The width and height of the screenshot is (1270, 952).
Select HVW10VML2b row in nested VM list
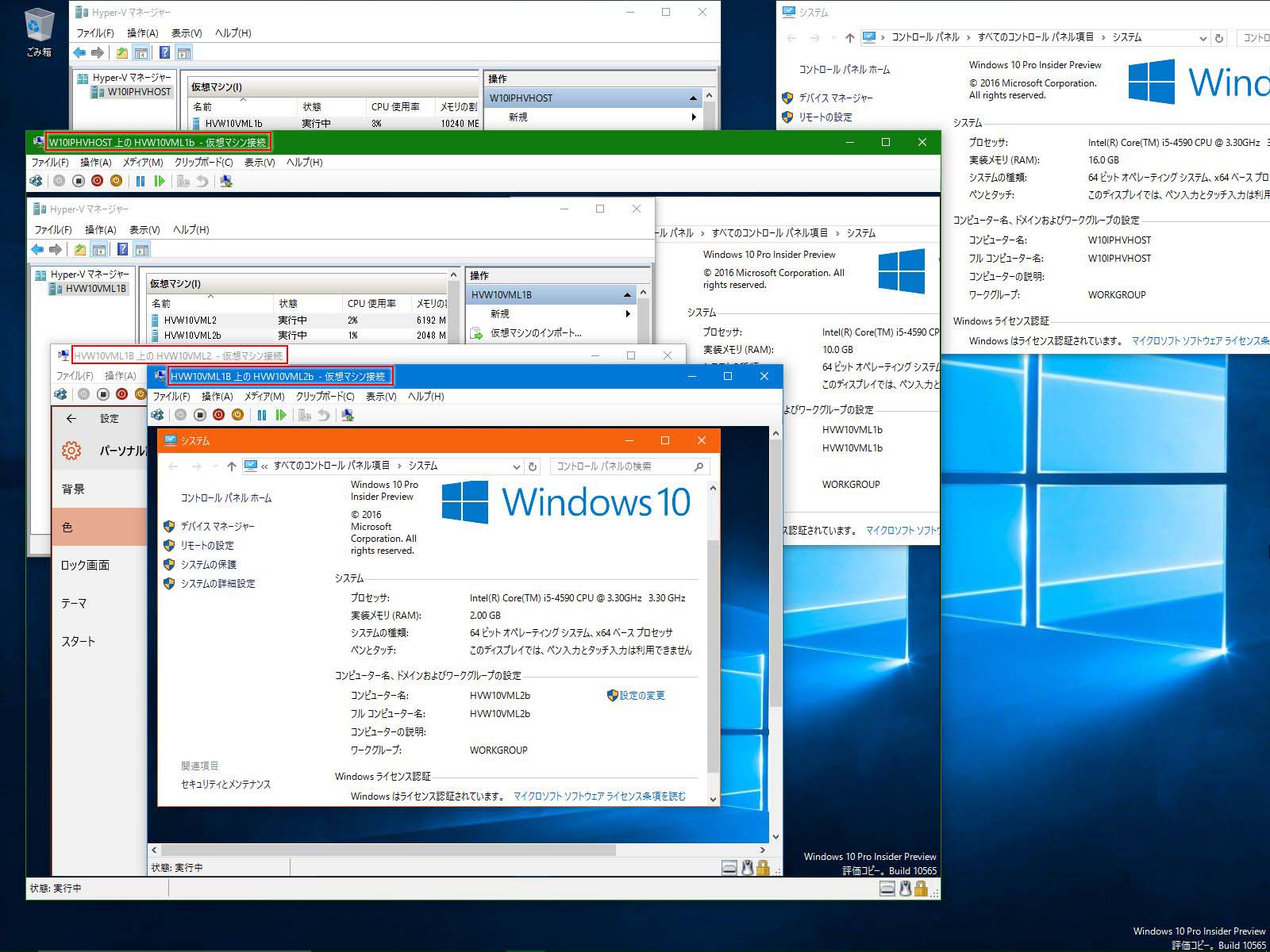pos(298,336)
